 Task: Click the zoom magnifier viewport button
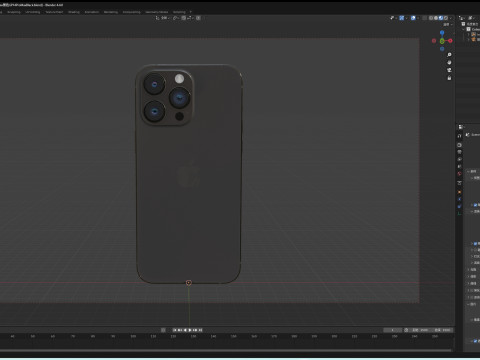tap(449, 55)
